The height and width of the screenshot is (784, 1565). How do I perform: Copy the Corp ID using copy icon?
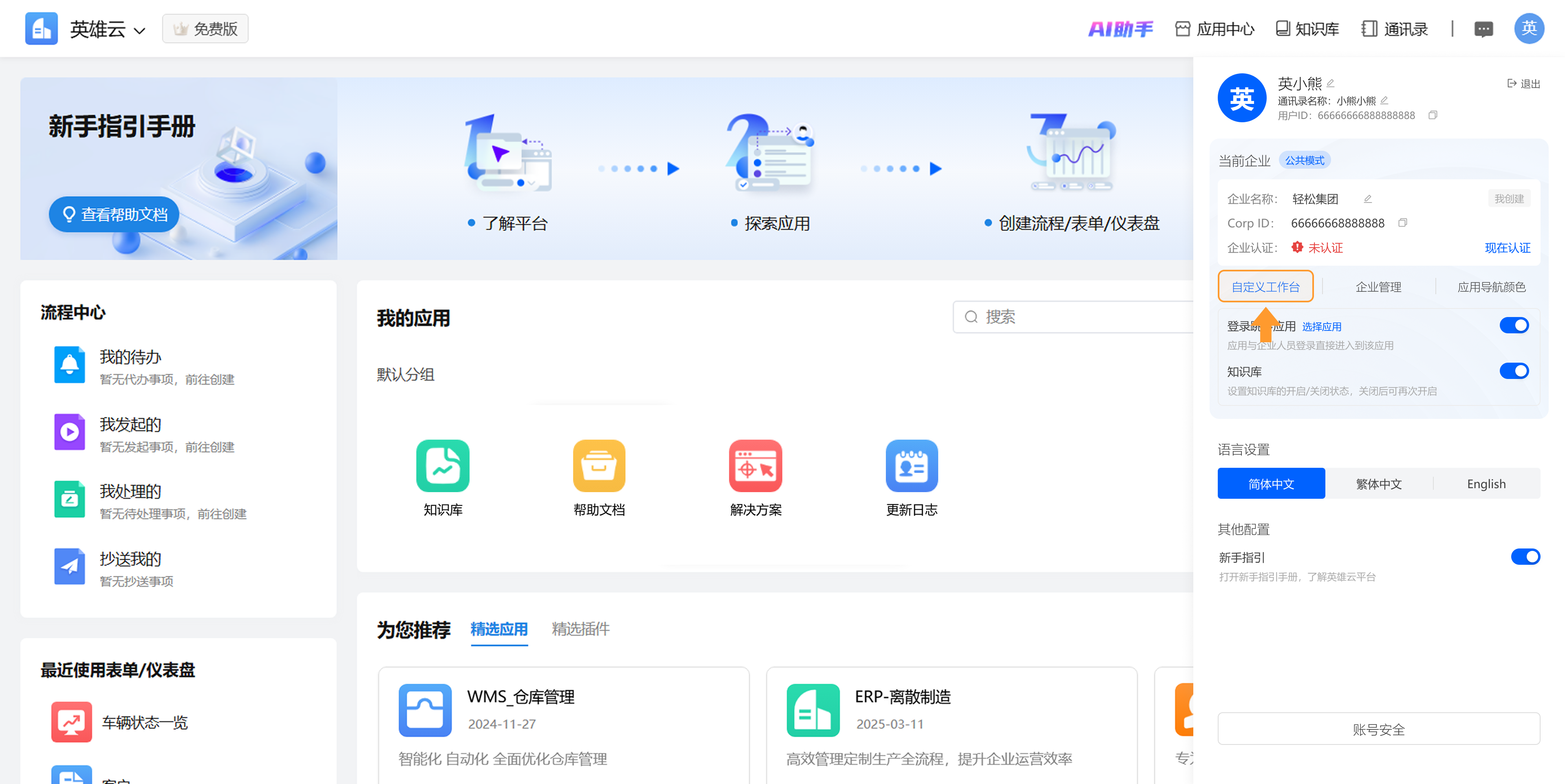[x=1402, y=223]
